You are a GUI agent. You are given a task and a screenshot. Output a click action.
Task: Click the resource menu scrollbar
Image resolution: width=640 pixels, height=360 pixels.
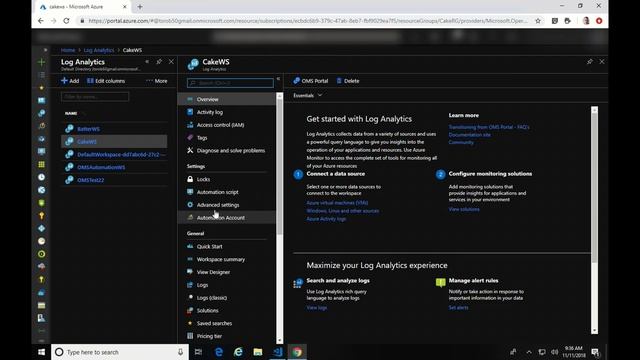(280, 167)
